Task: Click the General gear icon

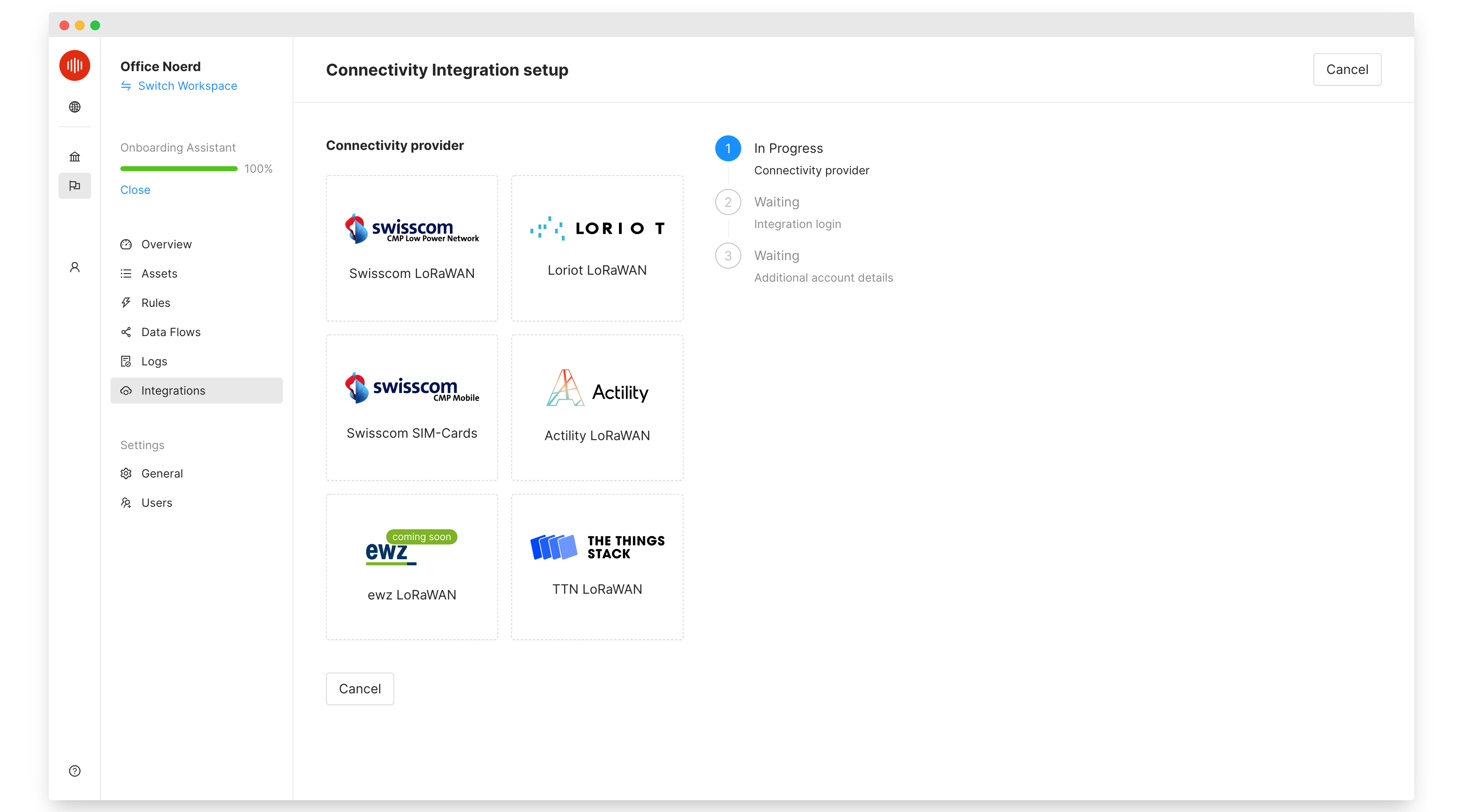Action: tap(126, 473)
